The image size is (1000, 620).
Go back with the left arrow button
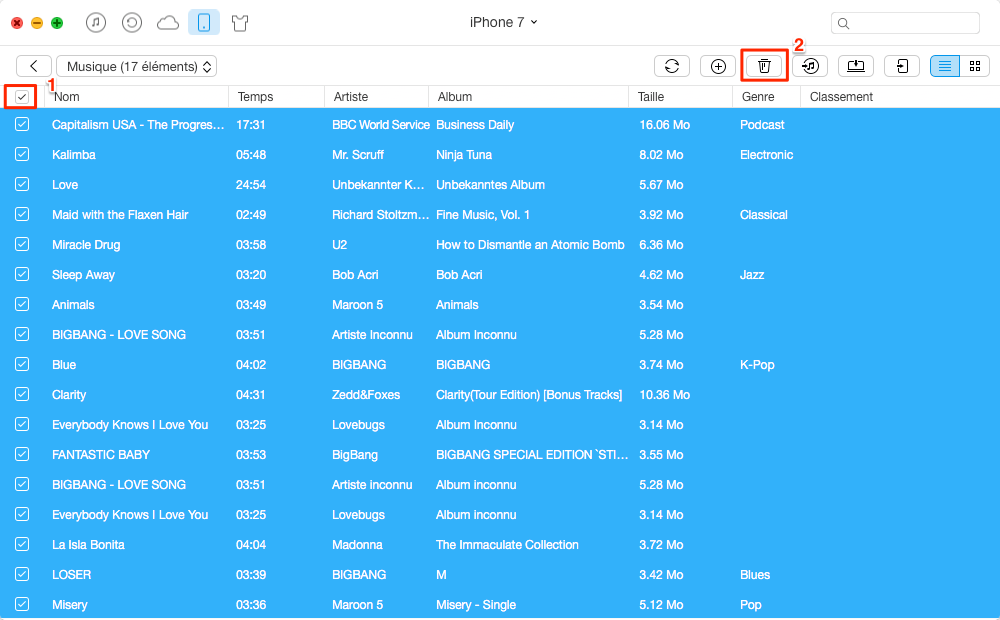[34, 66]
